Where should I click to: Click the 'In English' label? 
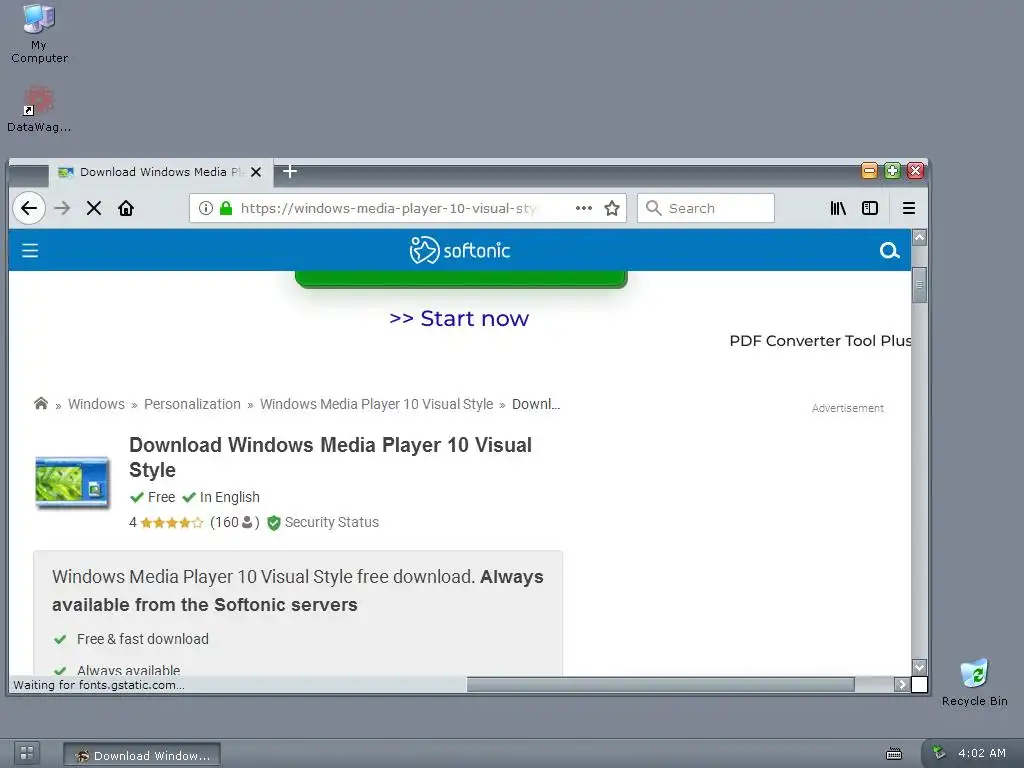(229, 498)
